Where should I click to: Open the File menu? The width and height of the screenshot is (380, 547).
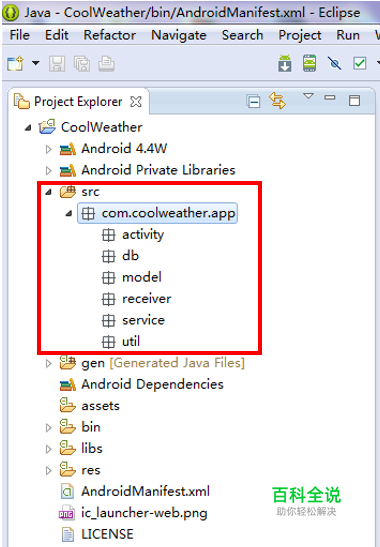coord(20,35)
